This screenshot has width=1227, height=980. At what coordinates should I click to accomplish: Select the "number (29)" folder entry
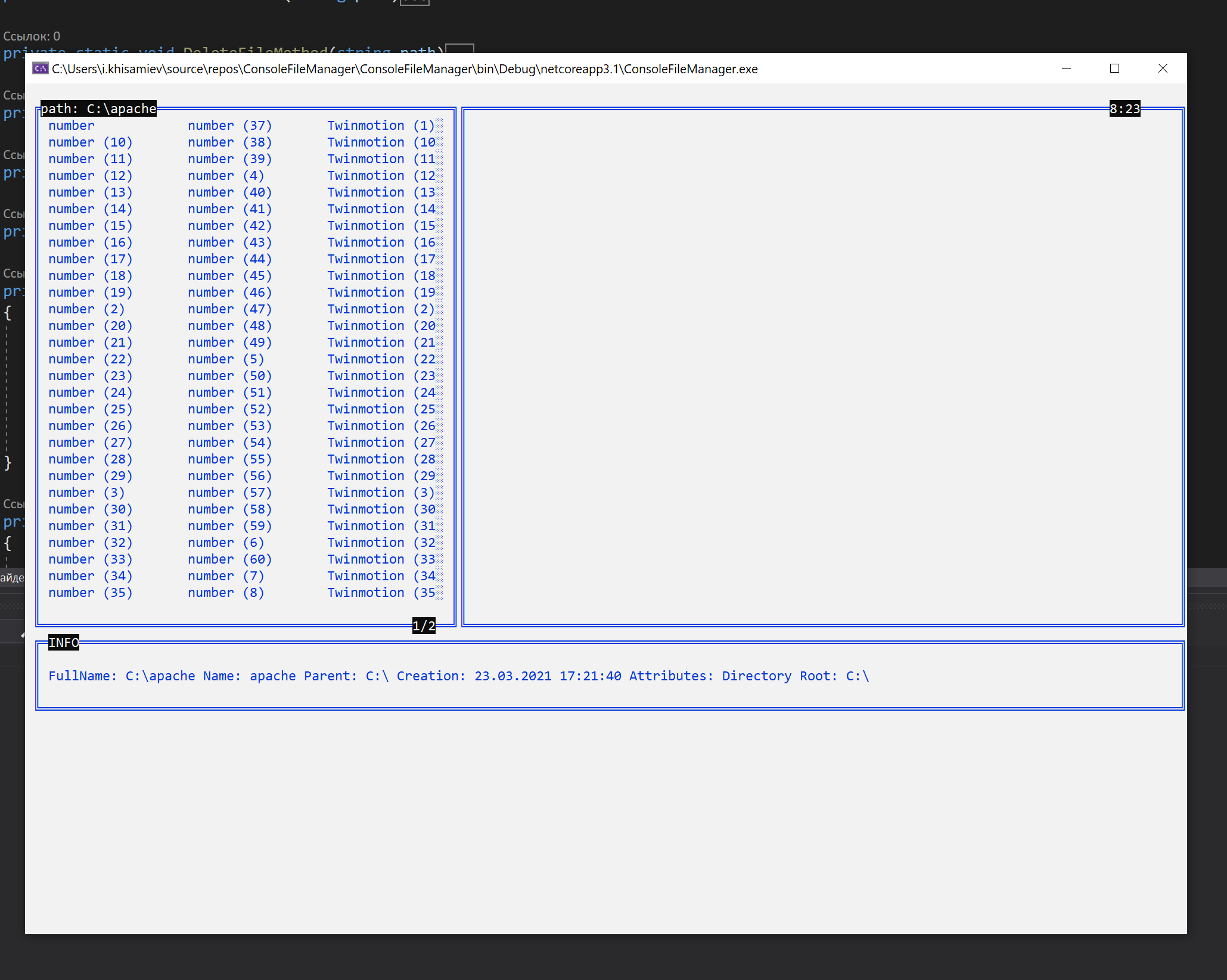pyautogui.click(x=91, y=475)
